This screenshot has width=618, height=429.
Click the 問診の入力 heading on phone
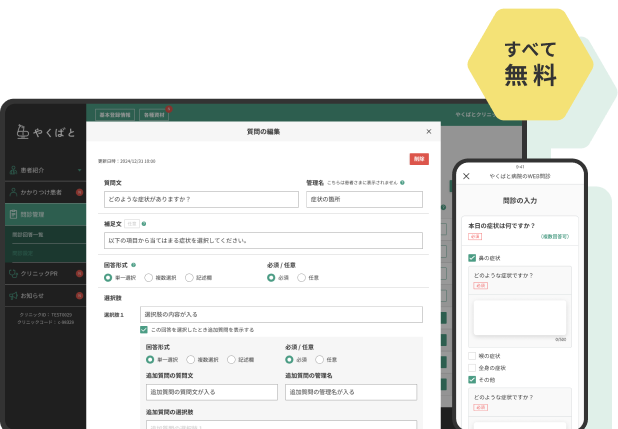pyautogui.click(x=520, y=201)
